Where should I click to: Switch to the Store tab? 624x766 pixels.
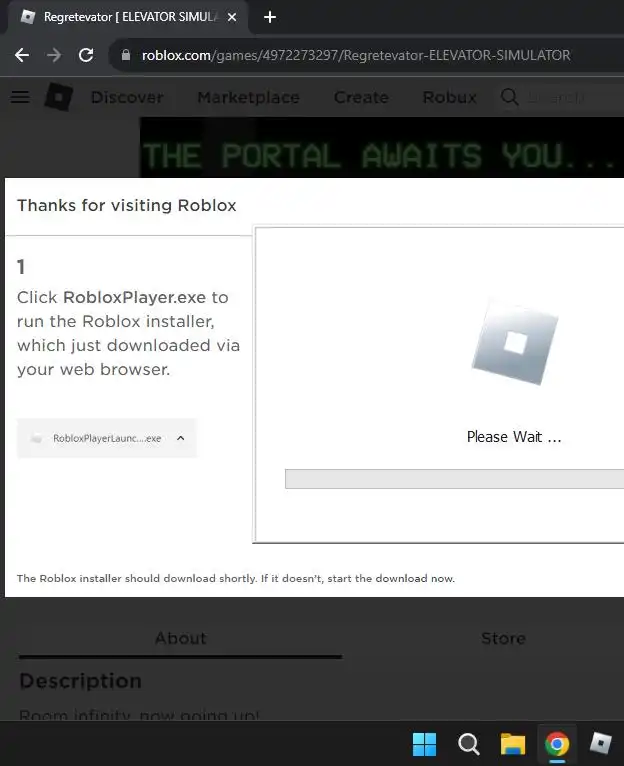[503, 638]
